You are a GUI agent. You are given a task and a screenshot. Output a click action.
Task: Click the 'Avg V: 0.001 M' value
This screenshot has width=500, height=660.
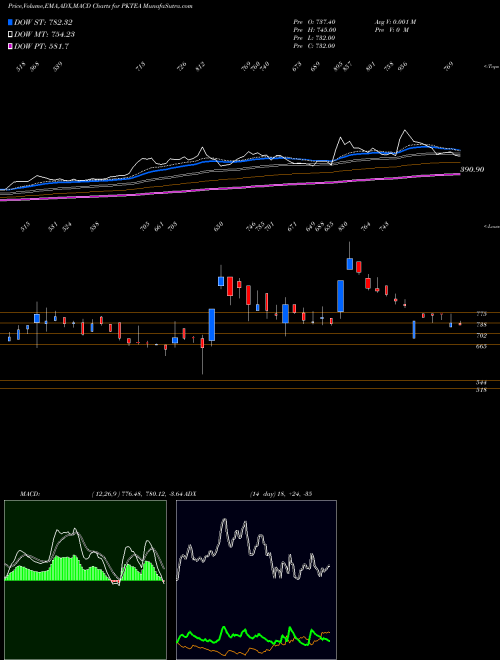tap(395, 22)
